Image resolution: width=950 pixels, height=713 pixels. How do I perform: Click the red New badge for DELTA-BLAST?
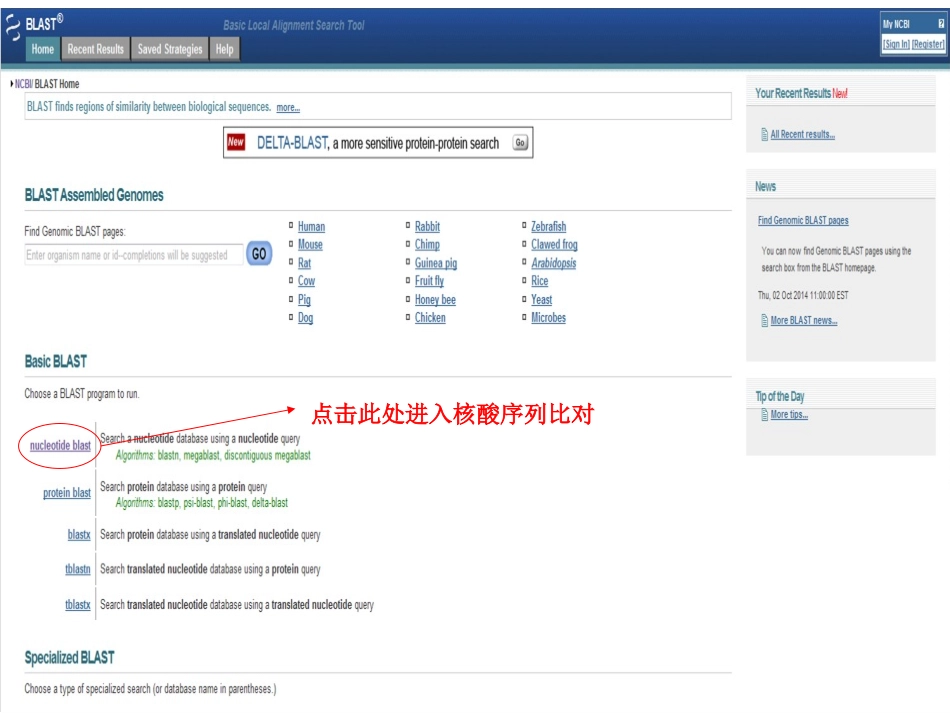click(236, 142)
